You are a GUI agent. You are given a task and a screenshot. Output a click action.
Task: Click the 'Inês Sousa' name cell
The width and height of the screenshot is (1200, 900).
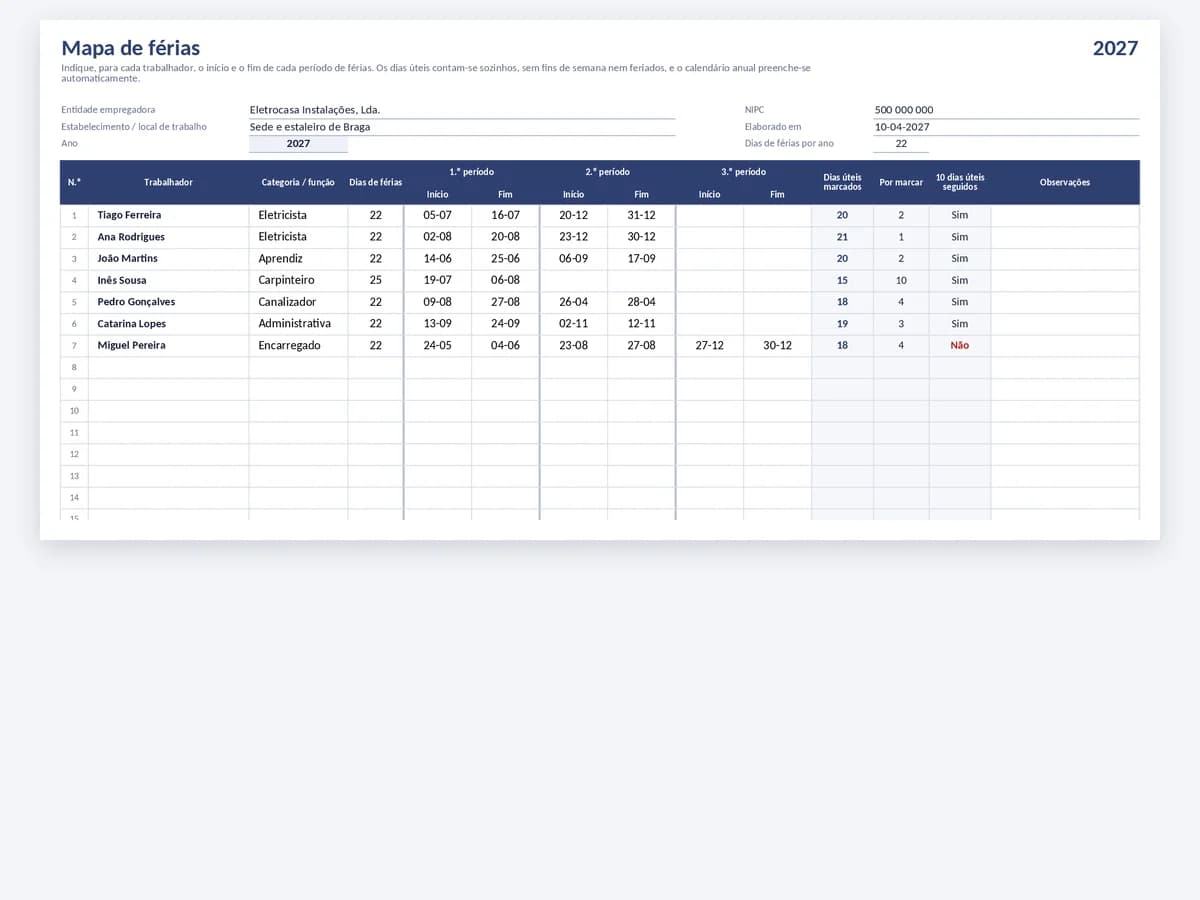point(168,281)
